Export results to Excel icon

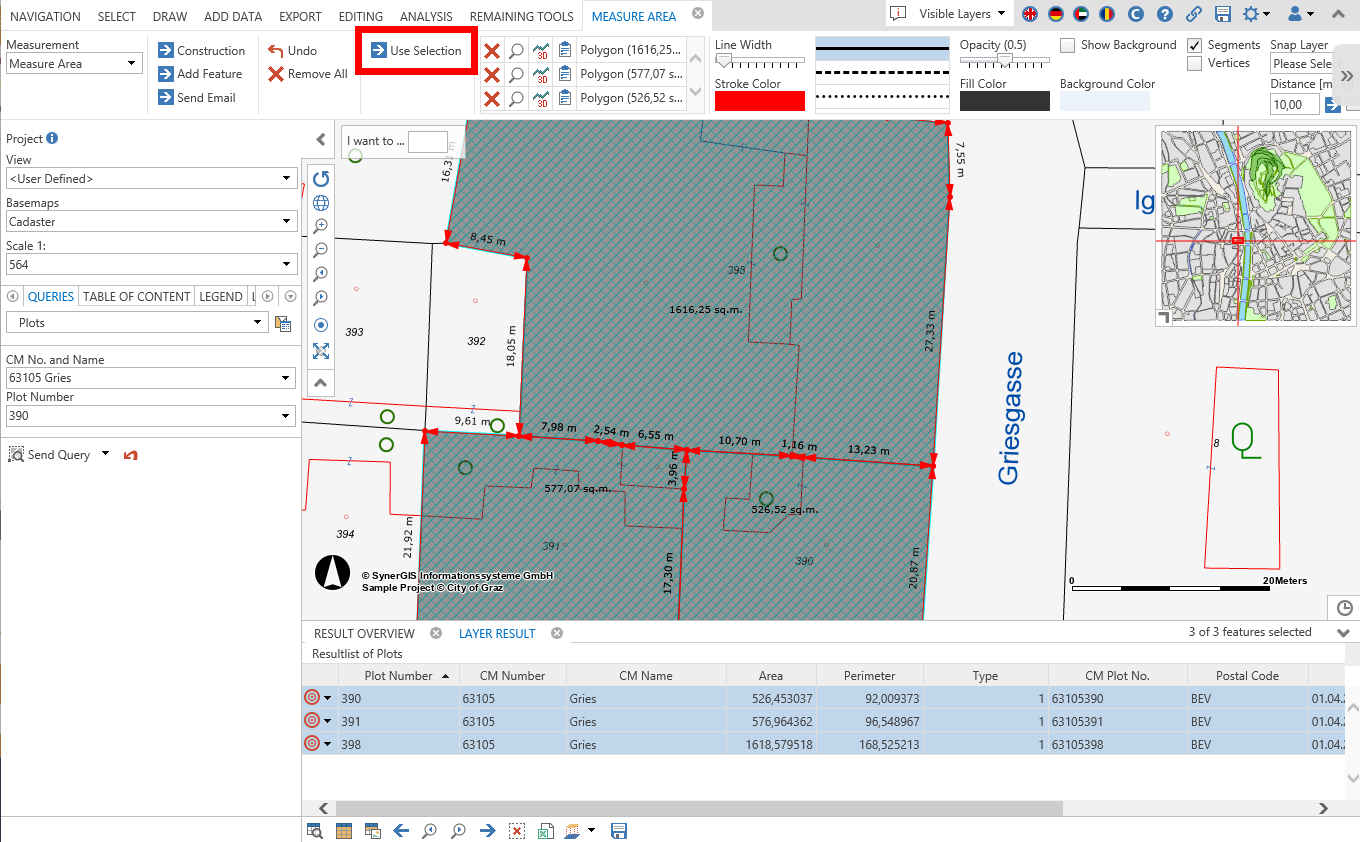(x=545, y=831)
